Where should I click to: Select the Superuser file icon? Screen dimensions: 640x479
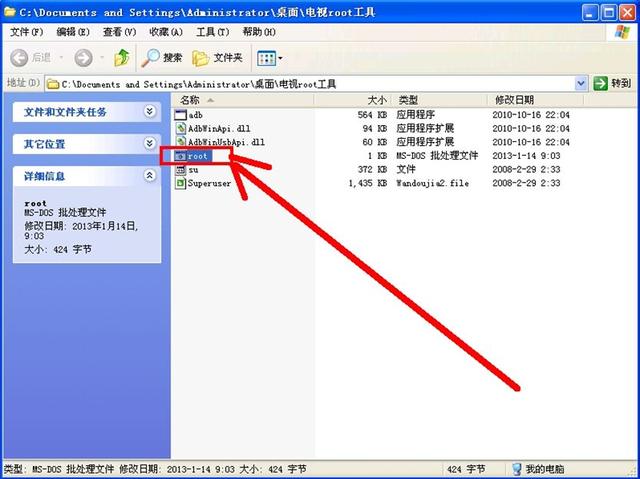pyautogui.click(x=180, y=183)
